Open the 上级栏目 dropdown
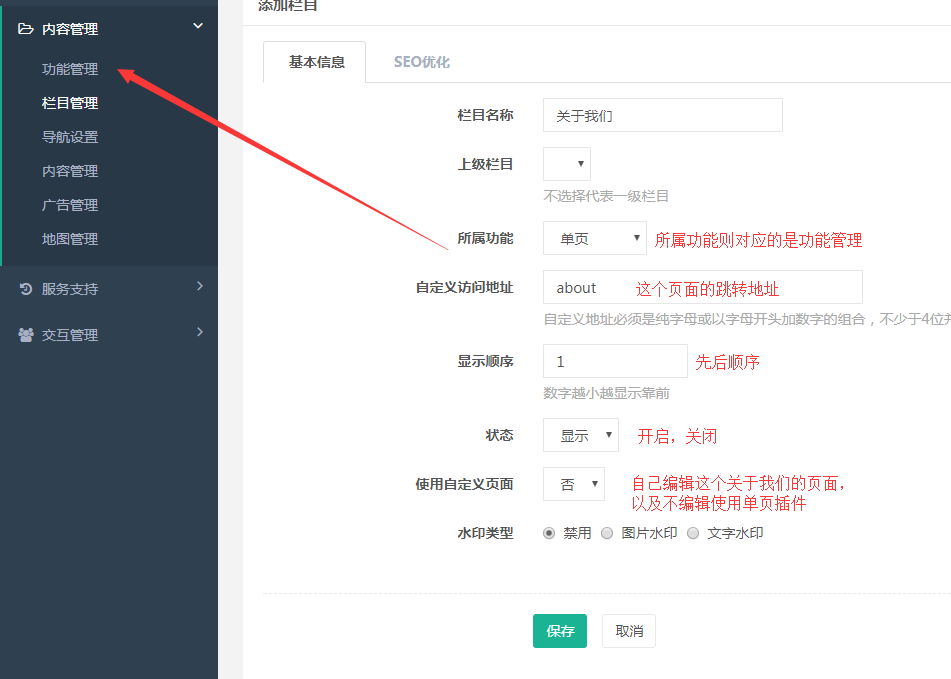951x679 pixels. point(567,164)
